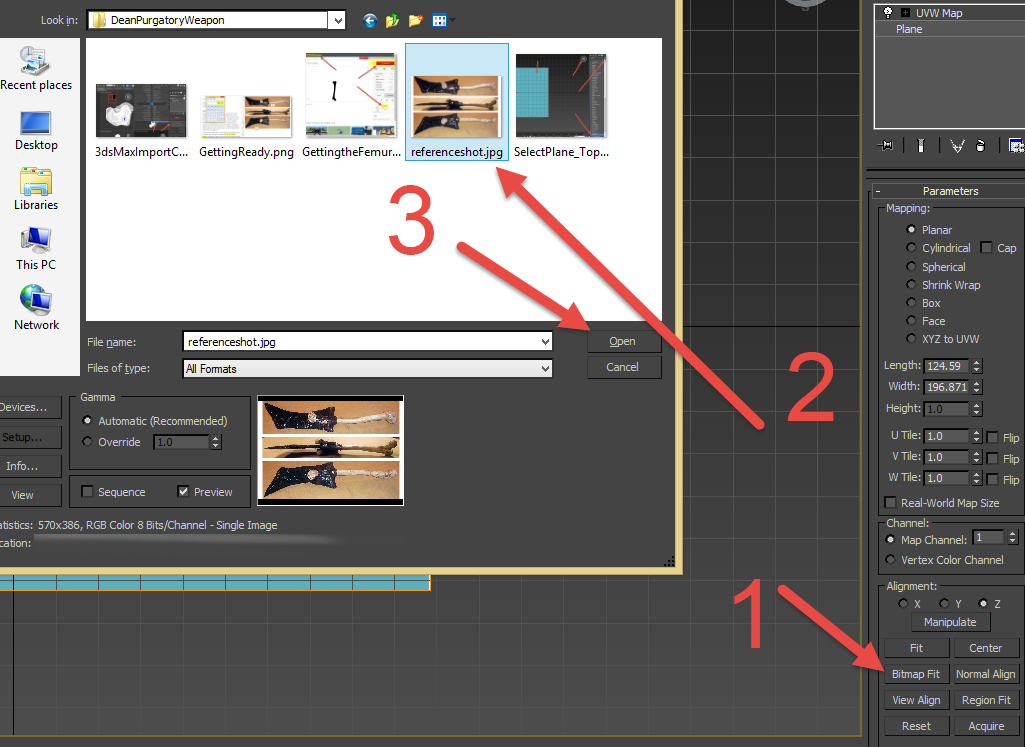Click Make Unique icon
This screenshot has height=747, width=1025.
click(x=957, y=146)
